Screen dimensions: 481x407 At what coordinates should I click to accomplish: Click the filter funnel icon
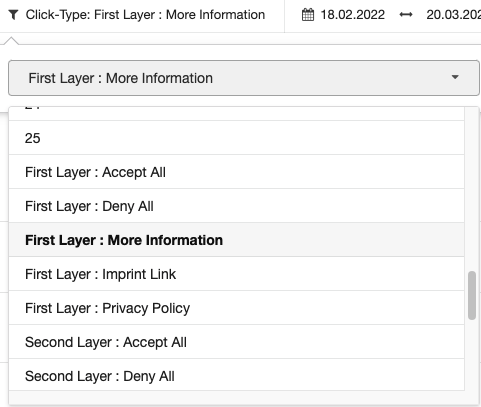pyautogui.click(x=13, y=15)
